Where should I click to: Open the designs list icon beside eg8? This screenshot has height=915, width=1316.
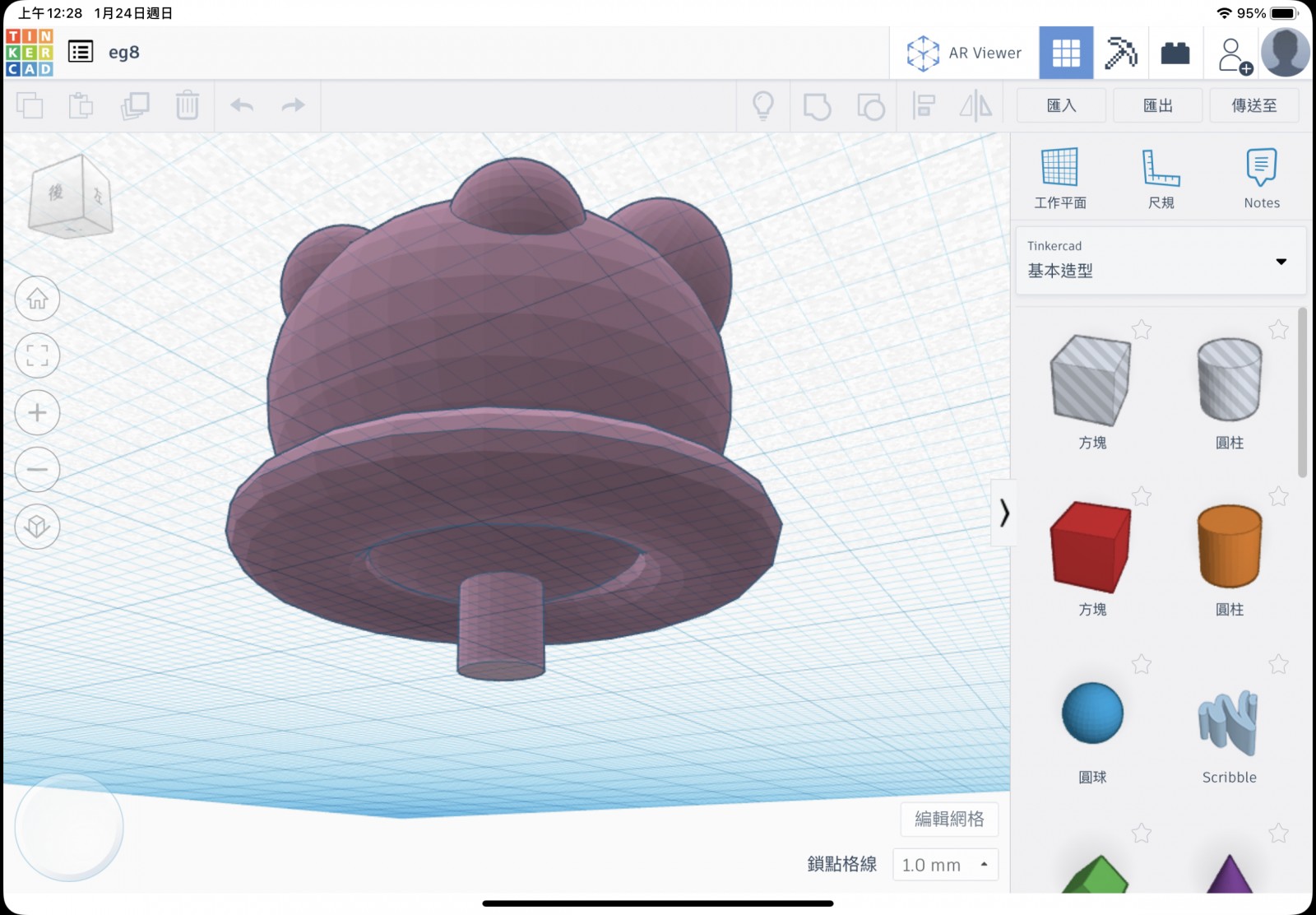click(81, 53)
